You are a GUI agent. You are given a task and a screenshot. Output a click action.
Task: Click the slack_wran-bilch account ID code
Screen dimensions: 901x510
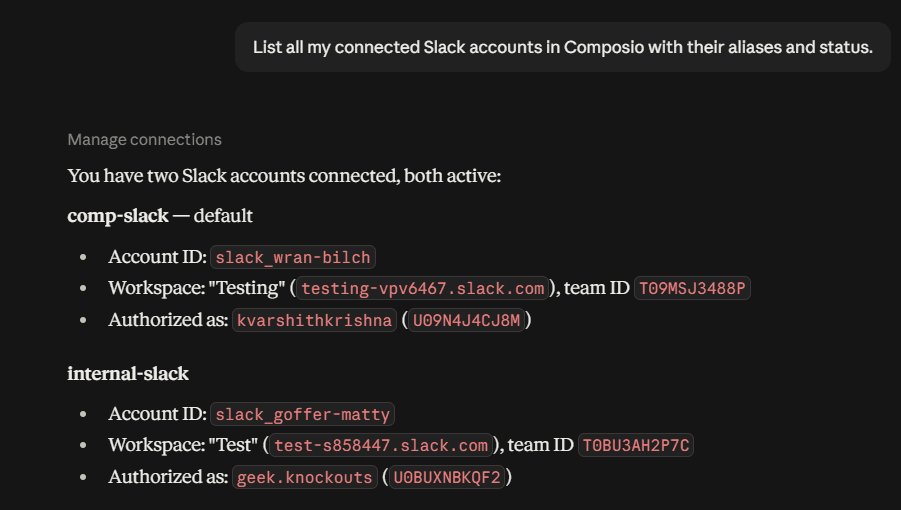pos(293,257)
